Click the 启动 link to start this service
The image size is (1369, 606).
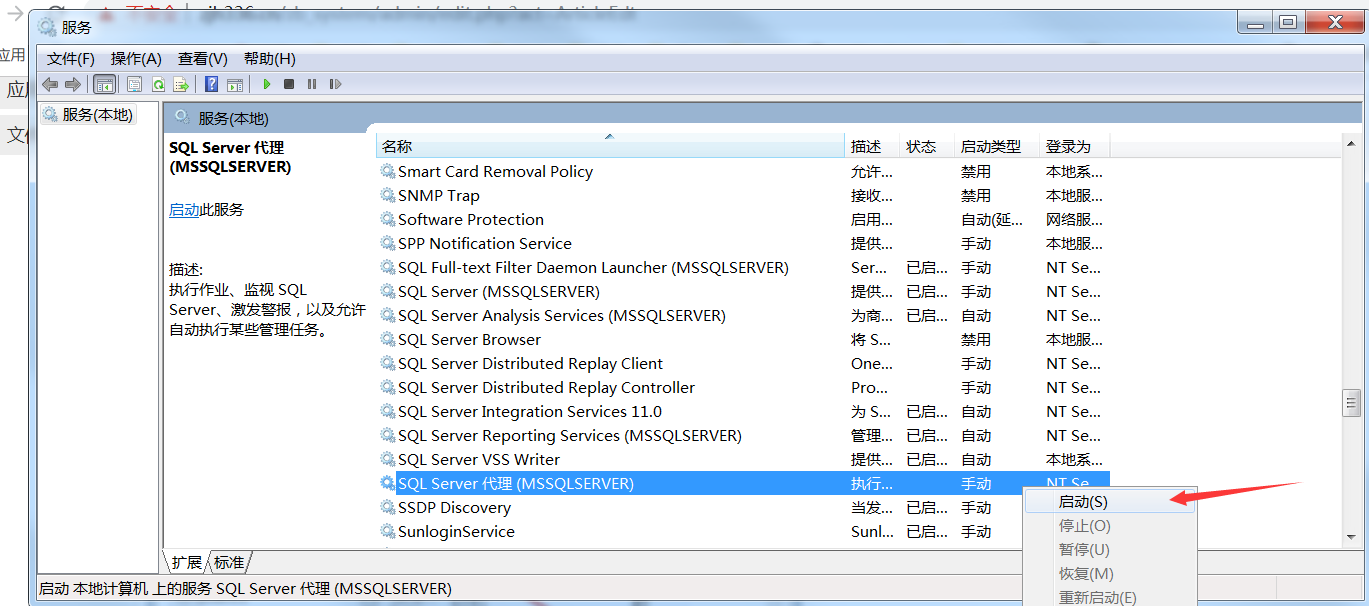[x=184, y=210]
